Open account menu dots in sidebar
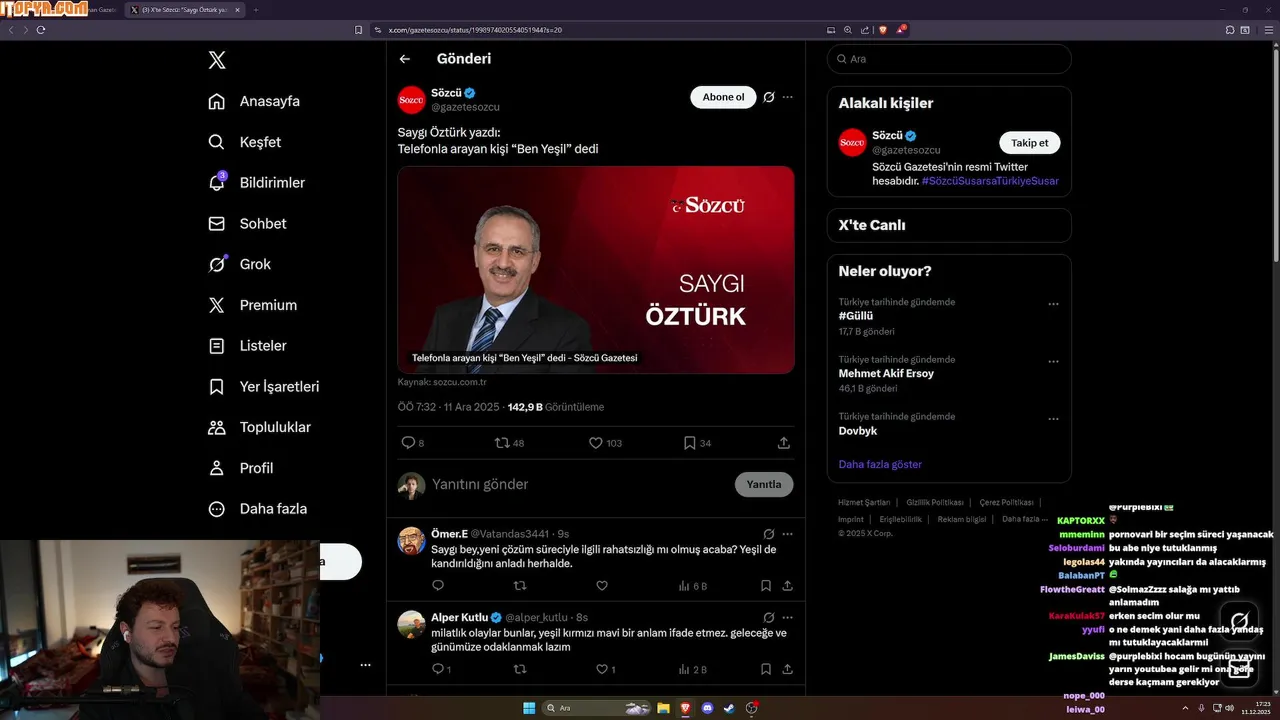This screenshot has height=720, width=1280. 365,665
